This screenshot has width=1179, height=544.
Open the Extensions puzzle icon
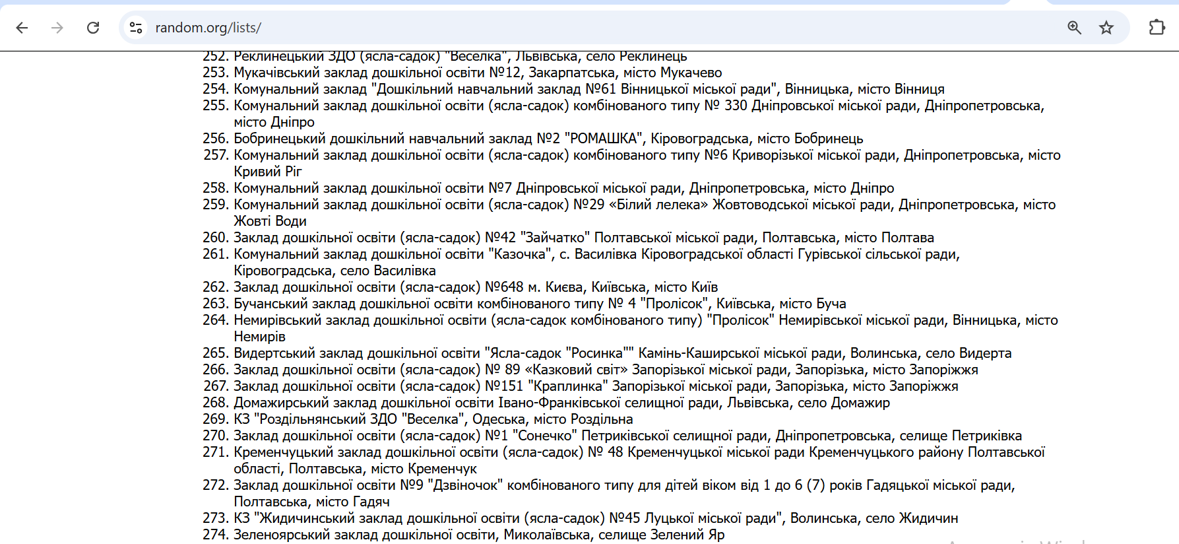pos(1157,28)
